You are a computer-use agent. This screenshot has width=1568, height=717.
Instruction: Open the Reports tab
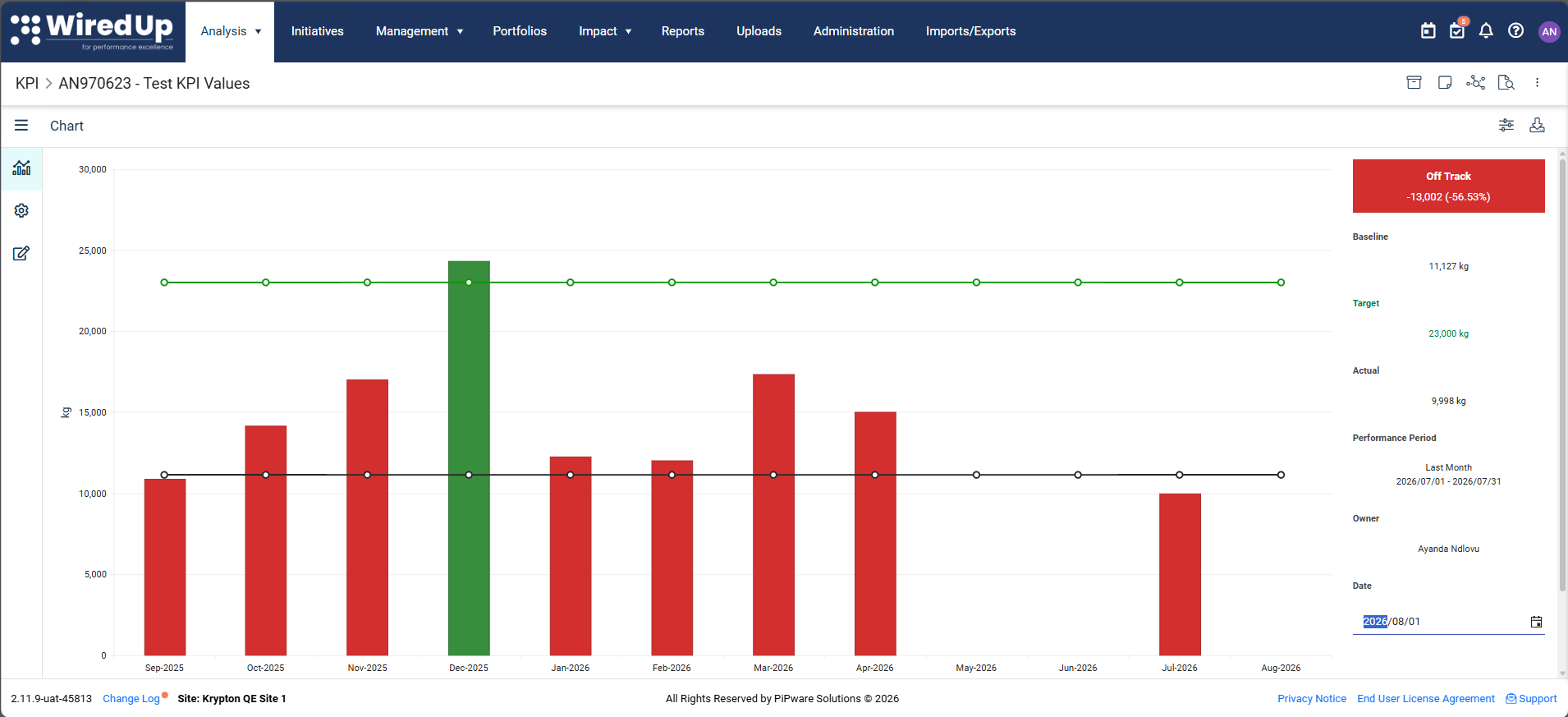tap(683, 31)
